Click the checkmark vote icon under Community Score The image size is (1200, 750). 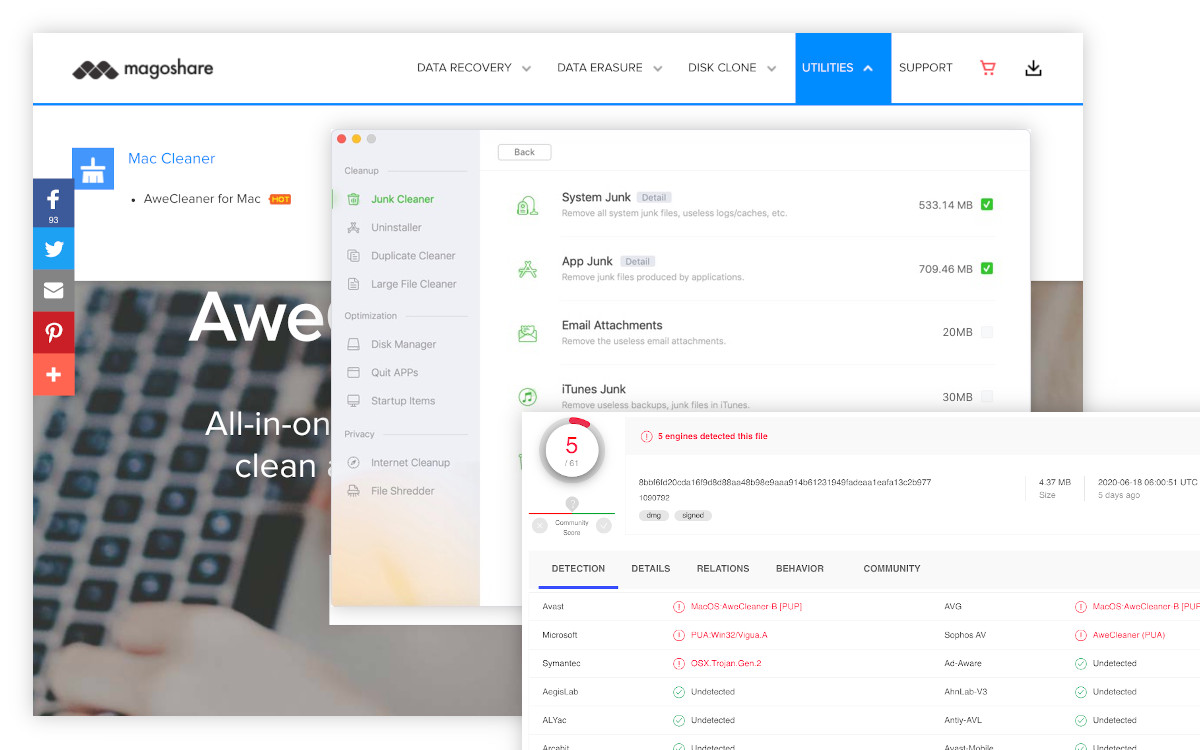(x=604, y=525)
